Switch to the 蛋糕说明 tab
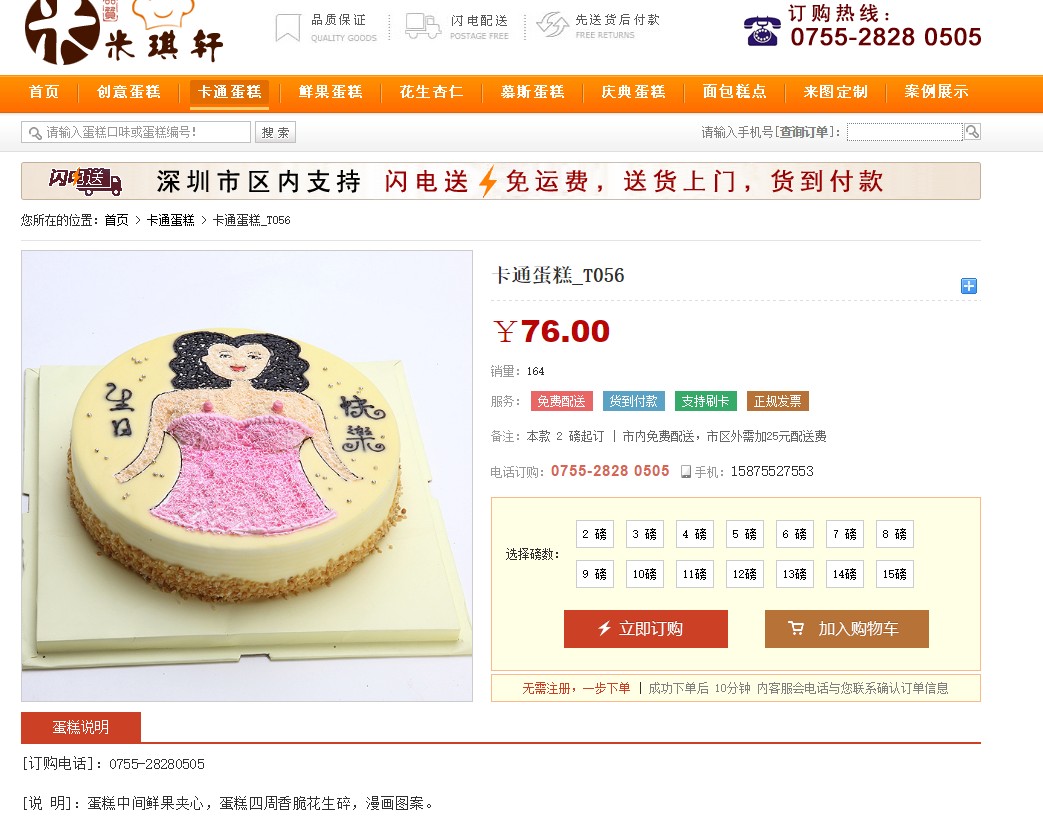Viewport: 1043px width, 829px height. point(81,727)
